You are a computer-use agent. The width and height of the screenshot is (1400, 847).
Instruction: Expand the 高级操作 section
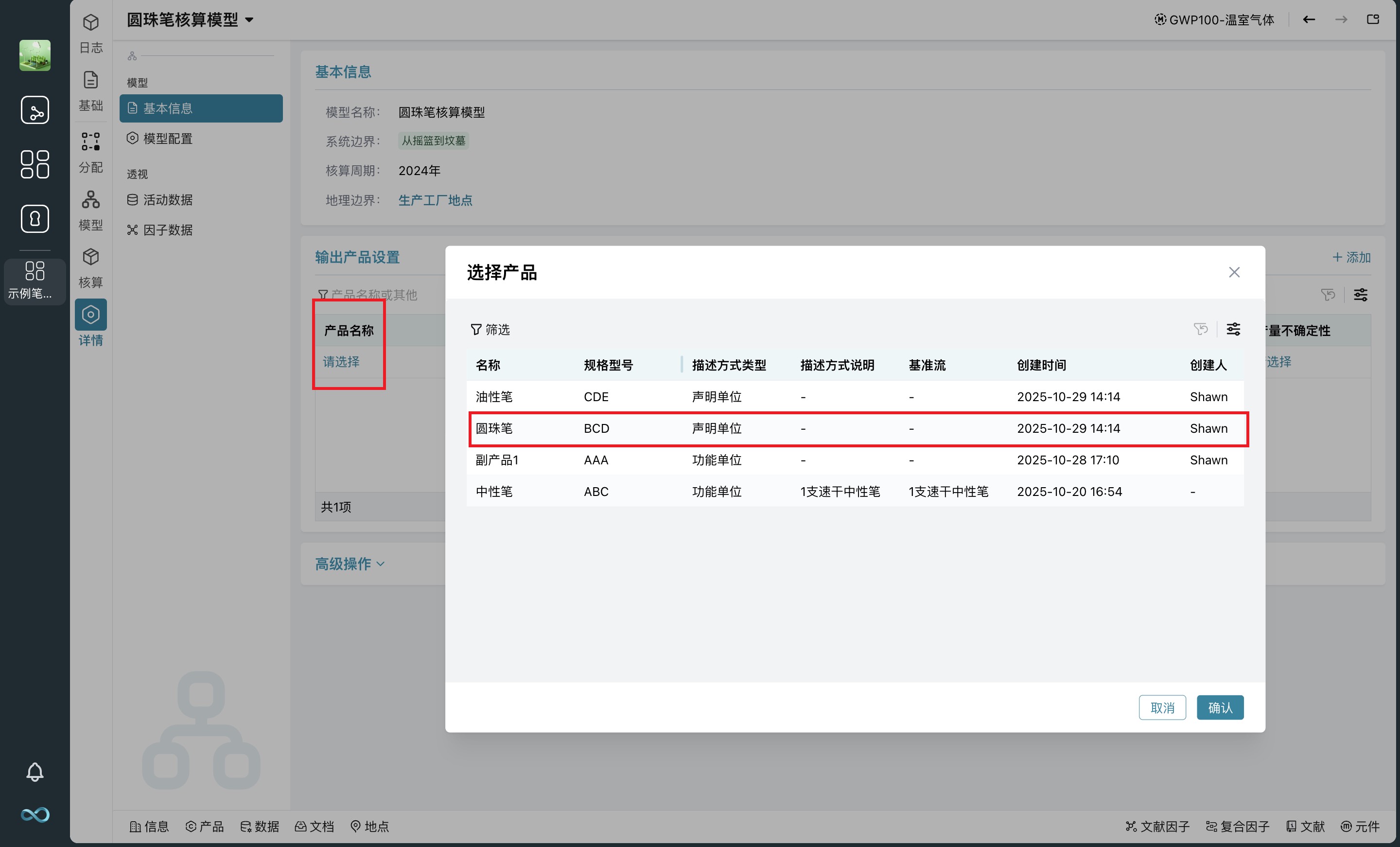pos(350,564)
